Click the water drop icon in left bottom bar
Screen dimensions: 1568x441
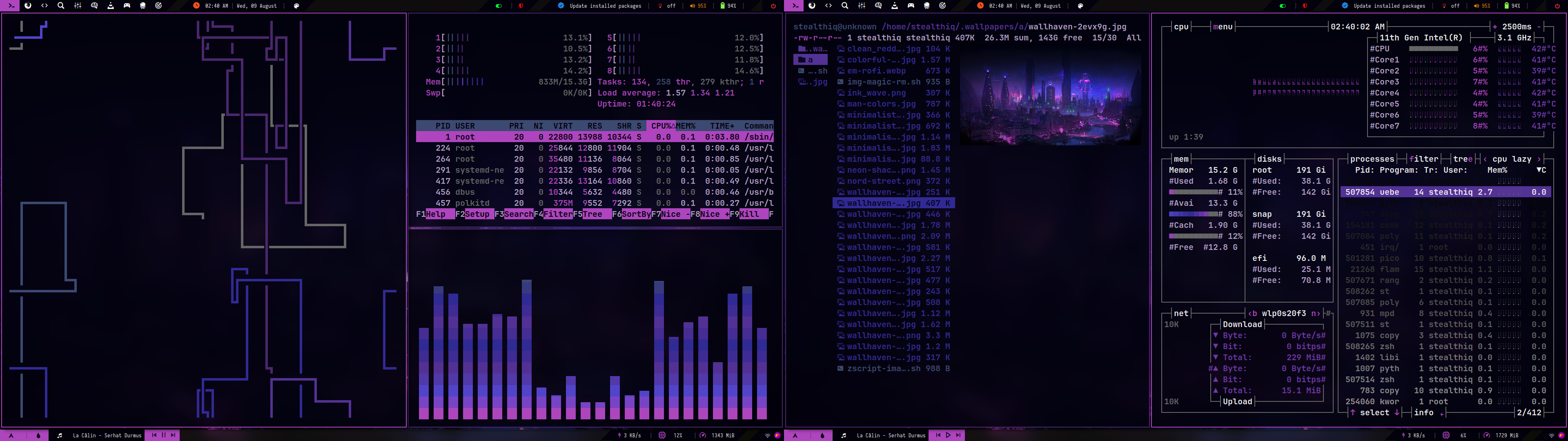(x=38, y=435)
